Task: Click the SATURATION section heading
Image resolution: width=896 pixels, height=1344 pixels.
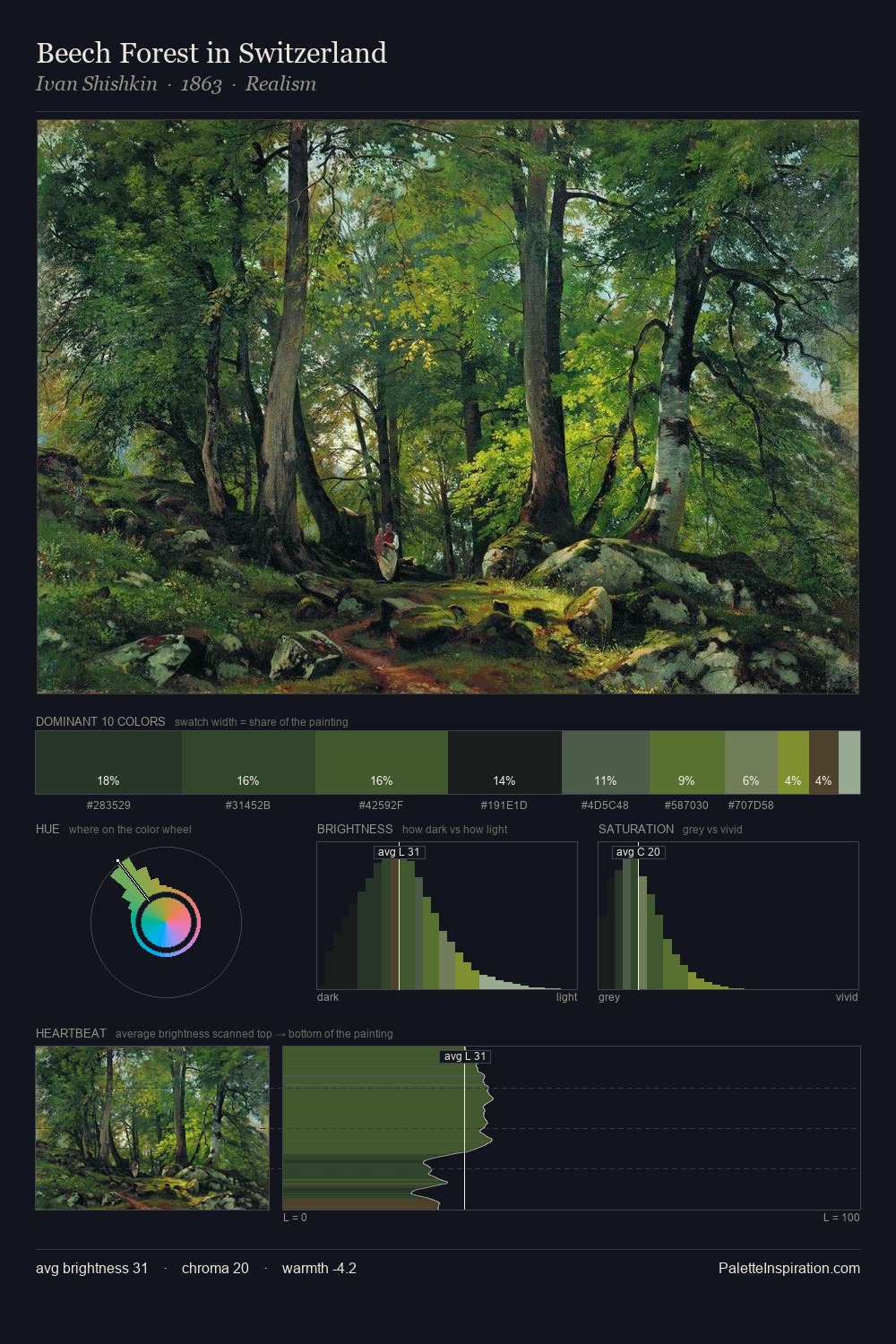Action: pos(636,829)
